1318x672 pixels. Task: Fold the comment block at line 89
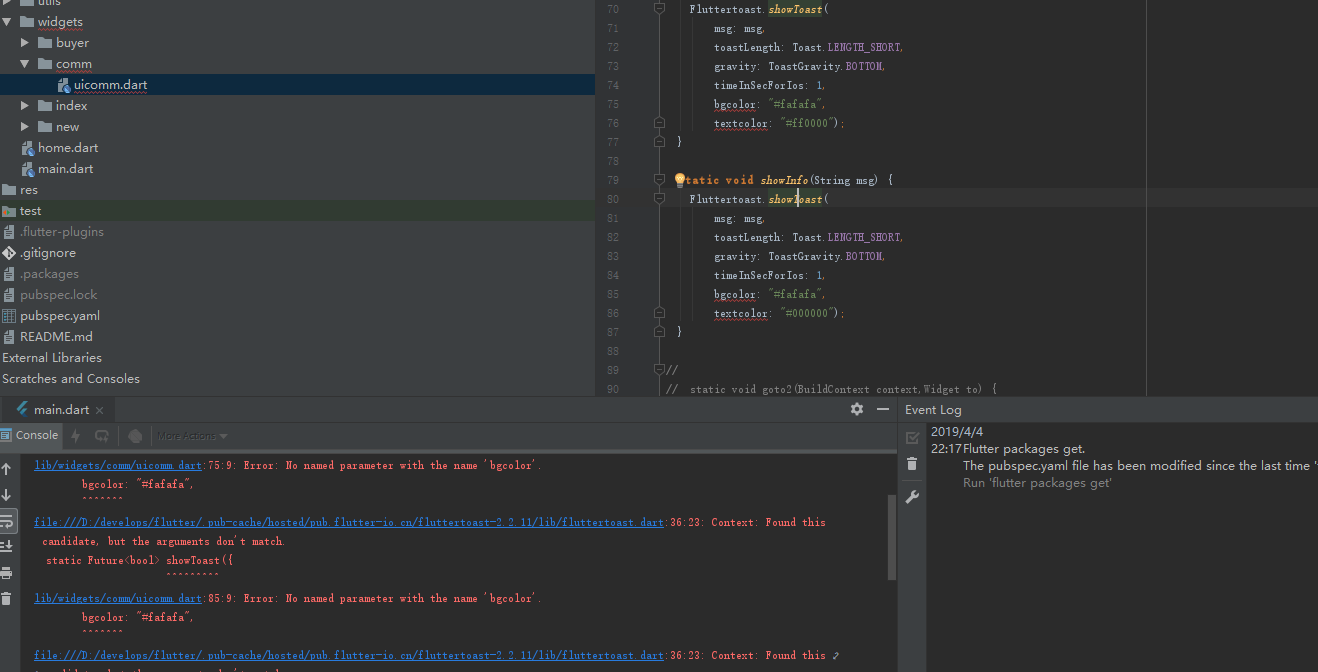click(x=659, y=370)
